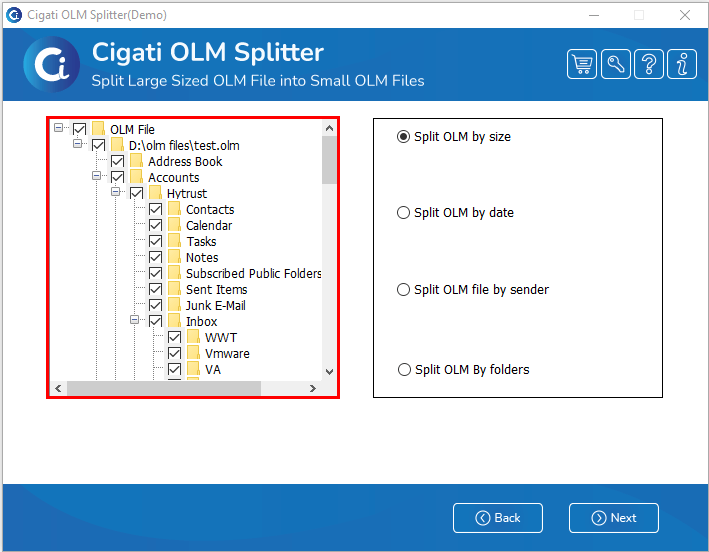This screenshot has width=709, height=552.
Task: Click the key activation icon
Action: click(615, 64)
